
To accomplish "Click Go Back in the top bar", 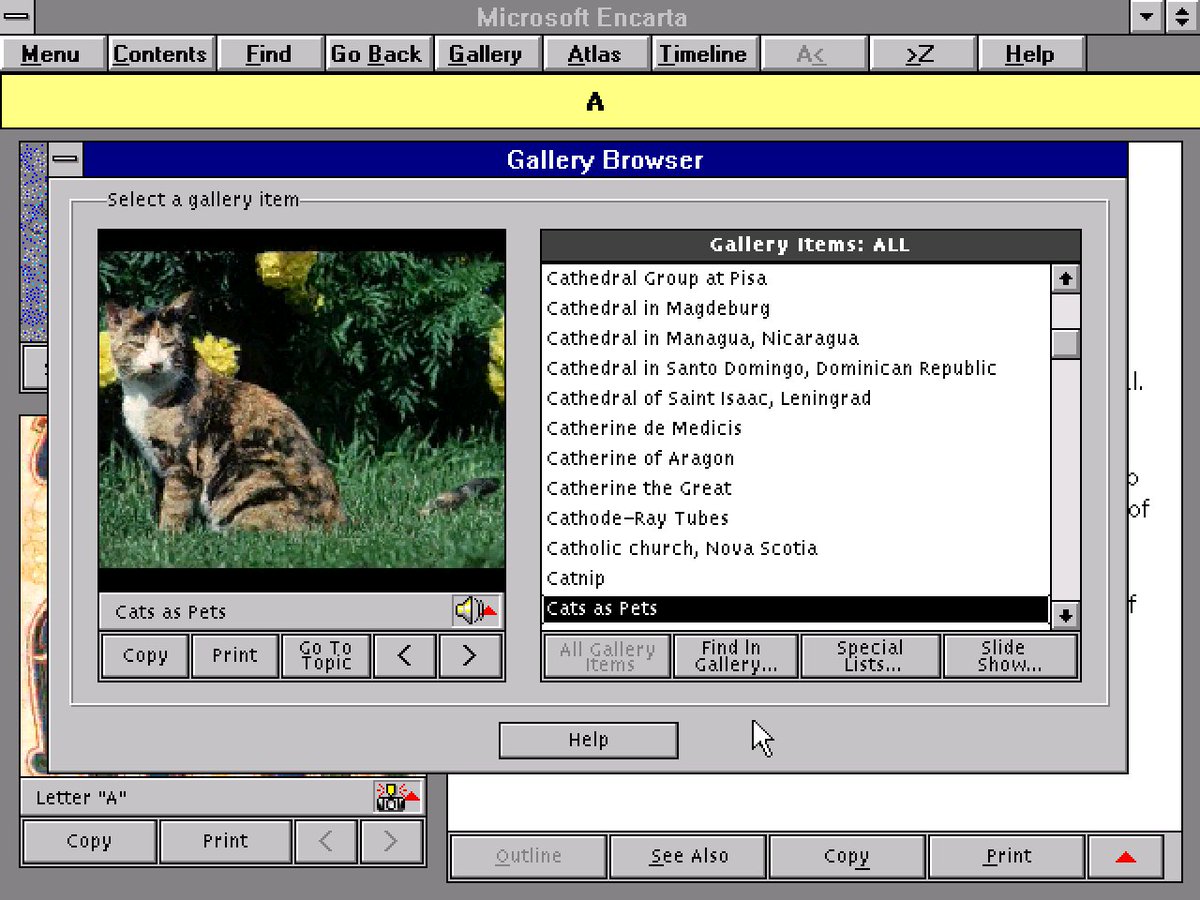I will tap(377, 54).
